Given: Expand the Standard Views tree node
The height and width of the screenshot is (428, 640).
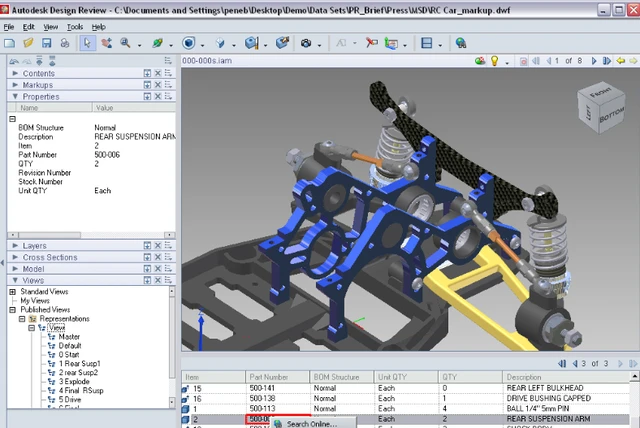Looking at the screenshot, I should (14, 291).
